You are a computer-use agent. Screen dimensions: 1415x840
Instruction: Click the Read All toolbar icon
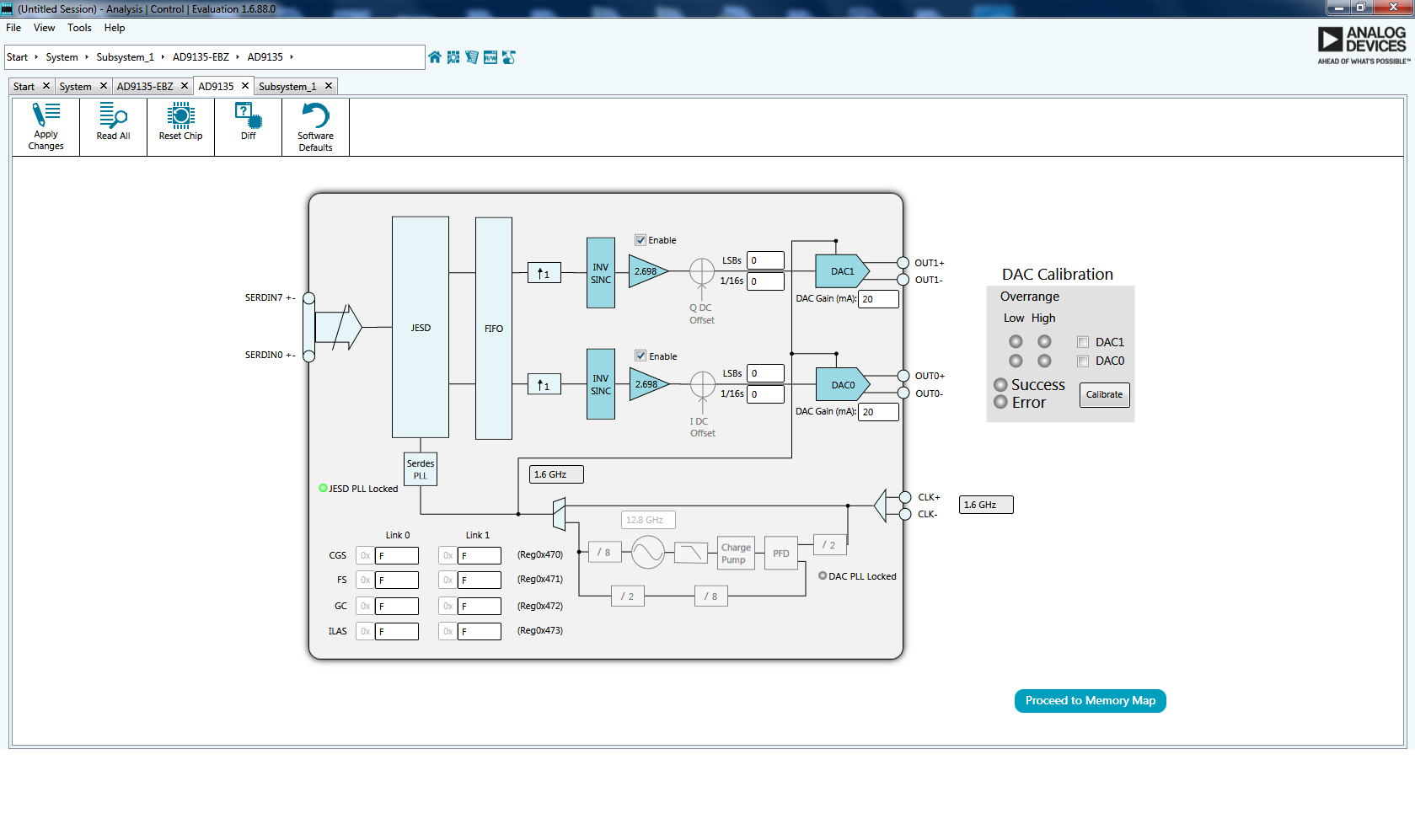113,126
